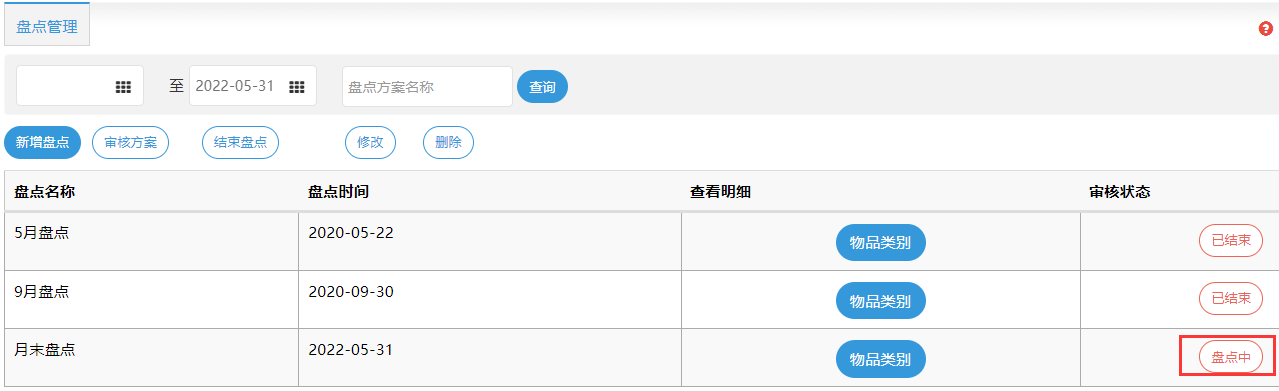Open the red help question-mark icon
Screen dimensions: 1279x391
coord(1265,29)
